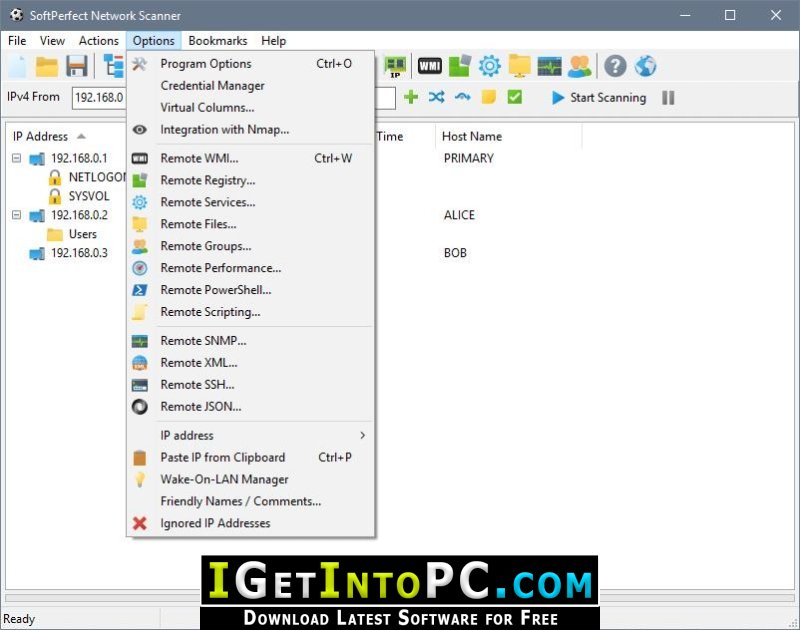Click the BOB host name cell
The width and height of the screenshot is (800, 630).
coord(455,253)
